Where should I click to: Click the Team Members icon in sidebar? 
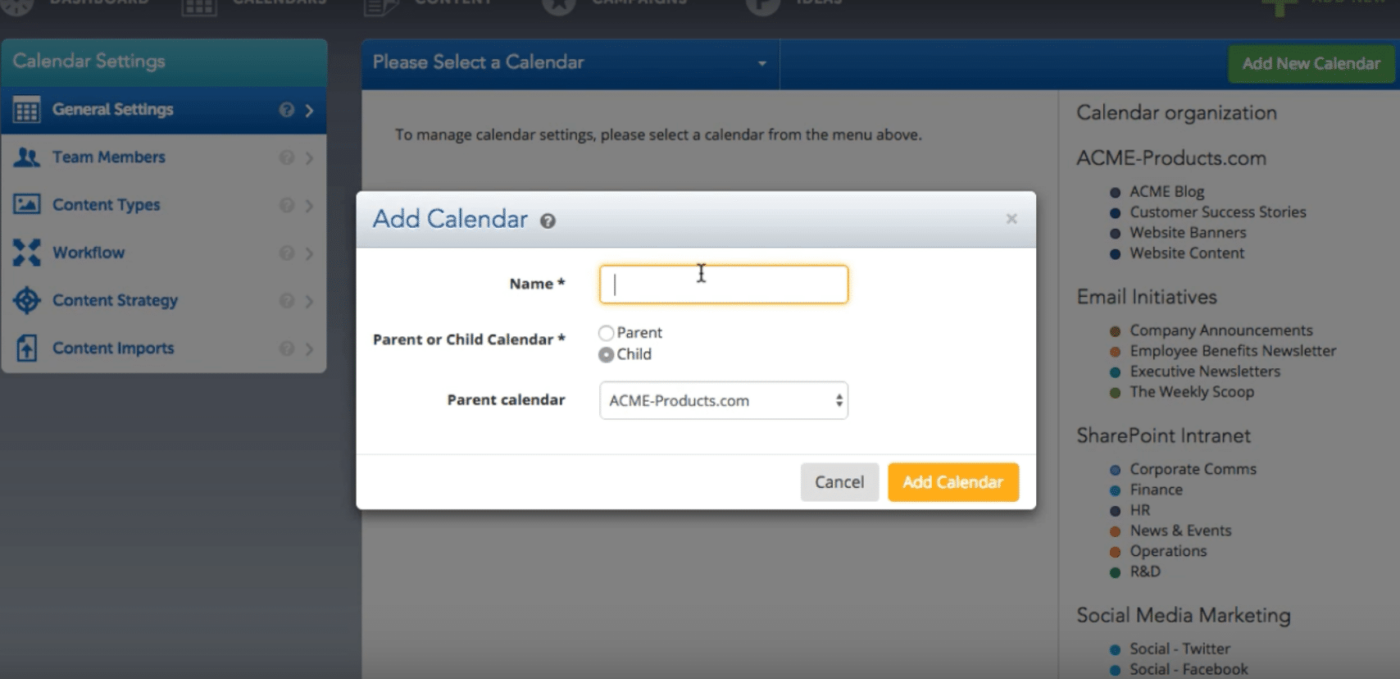pos(27,157)
